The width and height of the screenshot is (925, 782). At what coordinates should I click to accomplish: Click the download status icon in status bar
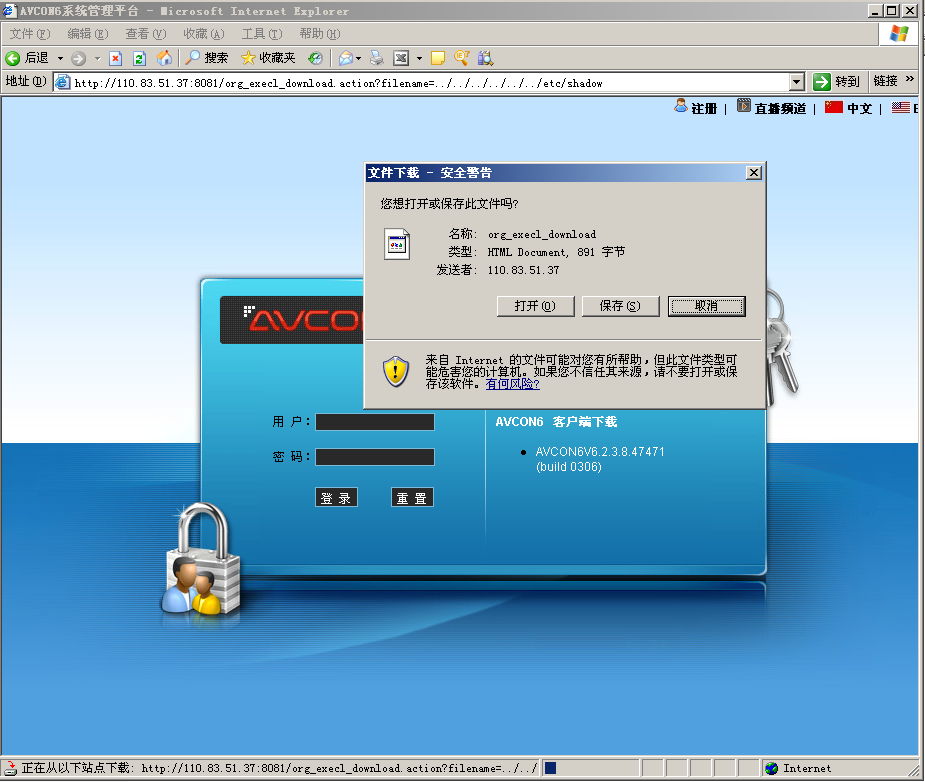pos(11,768)
